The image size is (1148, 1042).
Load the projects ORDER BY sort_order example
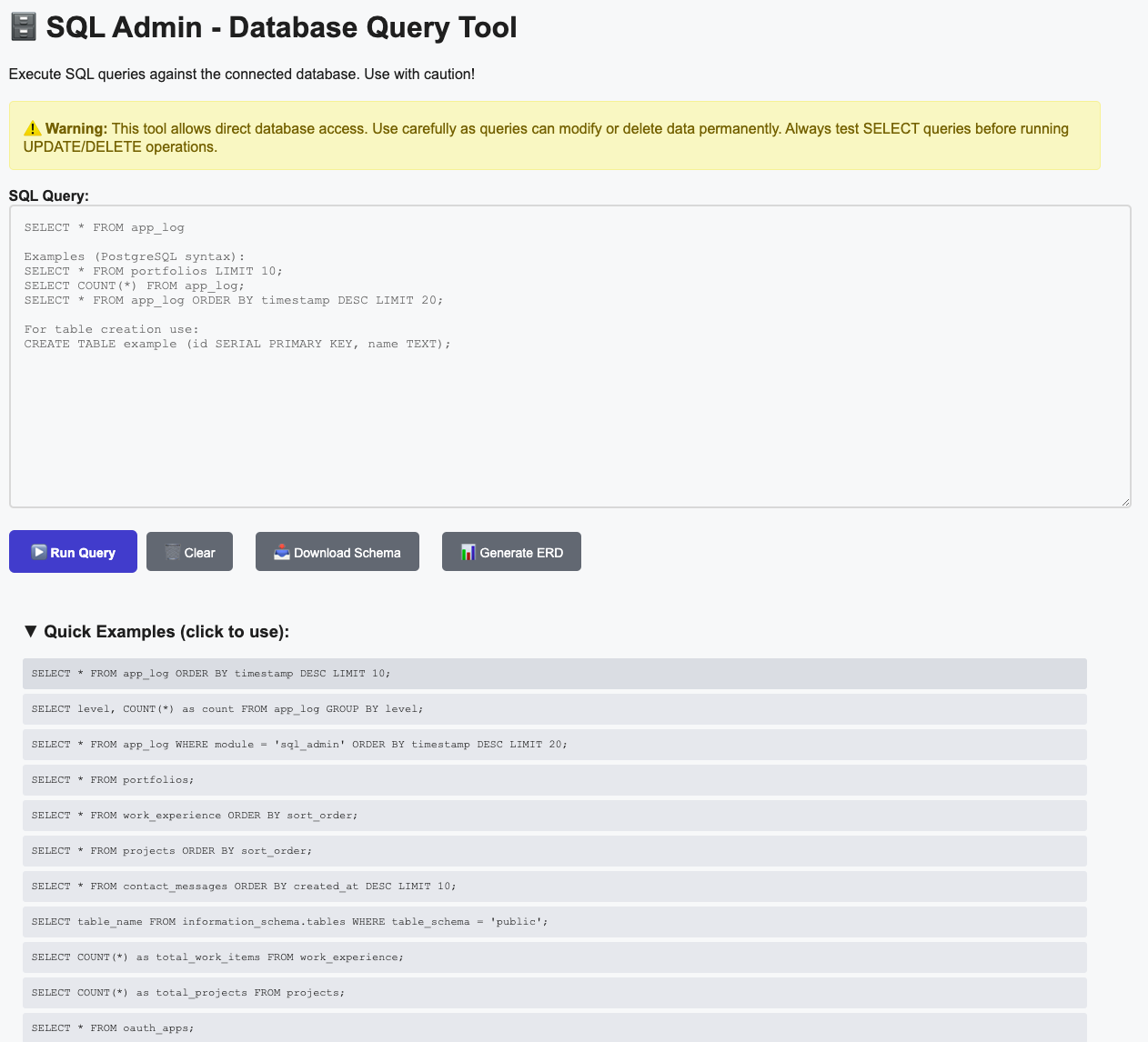click(554, 851)
